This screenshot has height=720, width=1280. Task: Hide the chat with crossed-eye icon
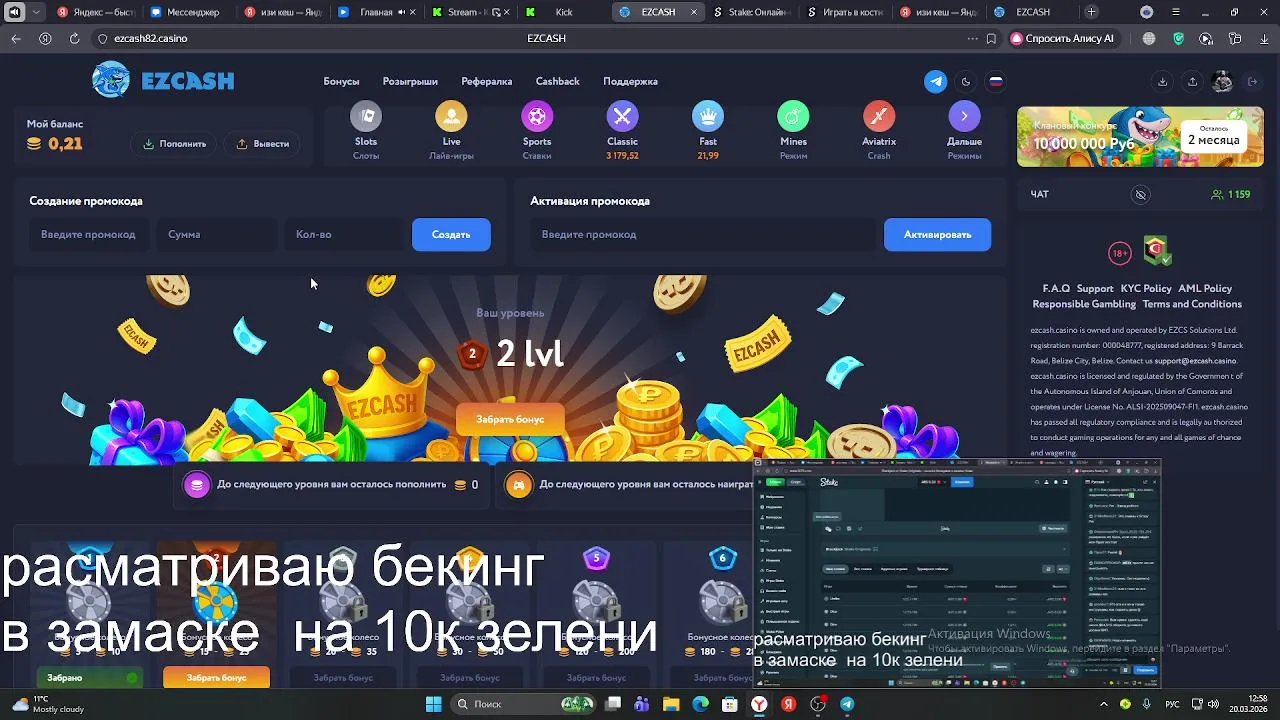(x=1140, y=194)
